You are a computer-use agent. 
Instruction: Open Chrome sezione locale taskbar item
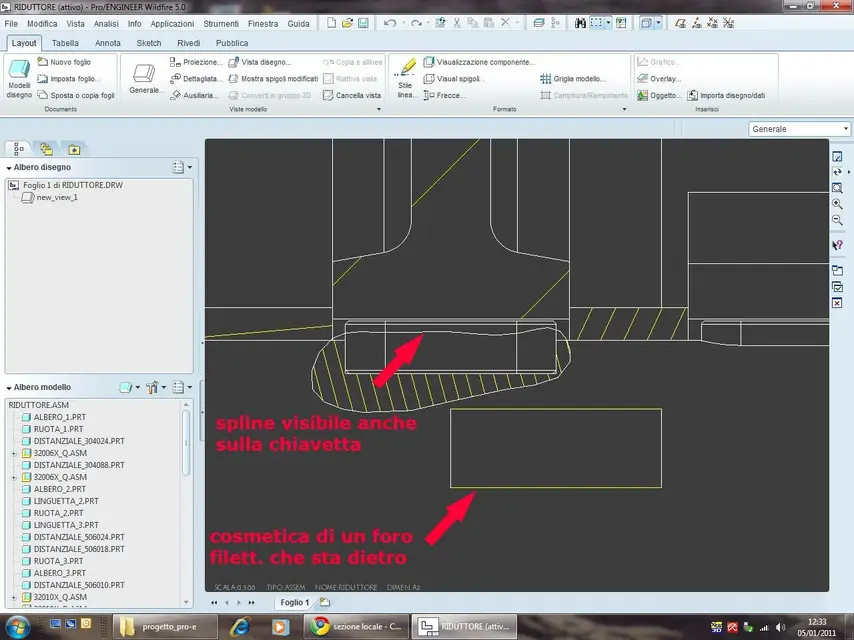(x=356, y=627)
